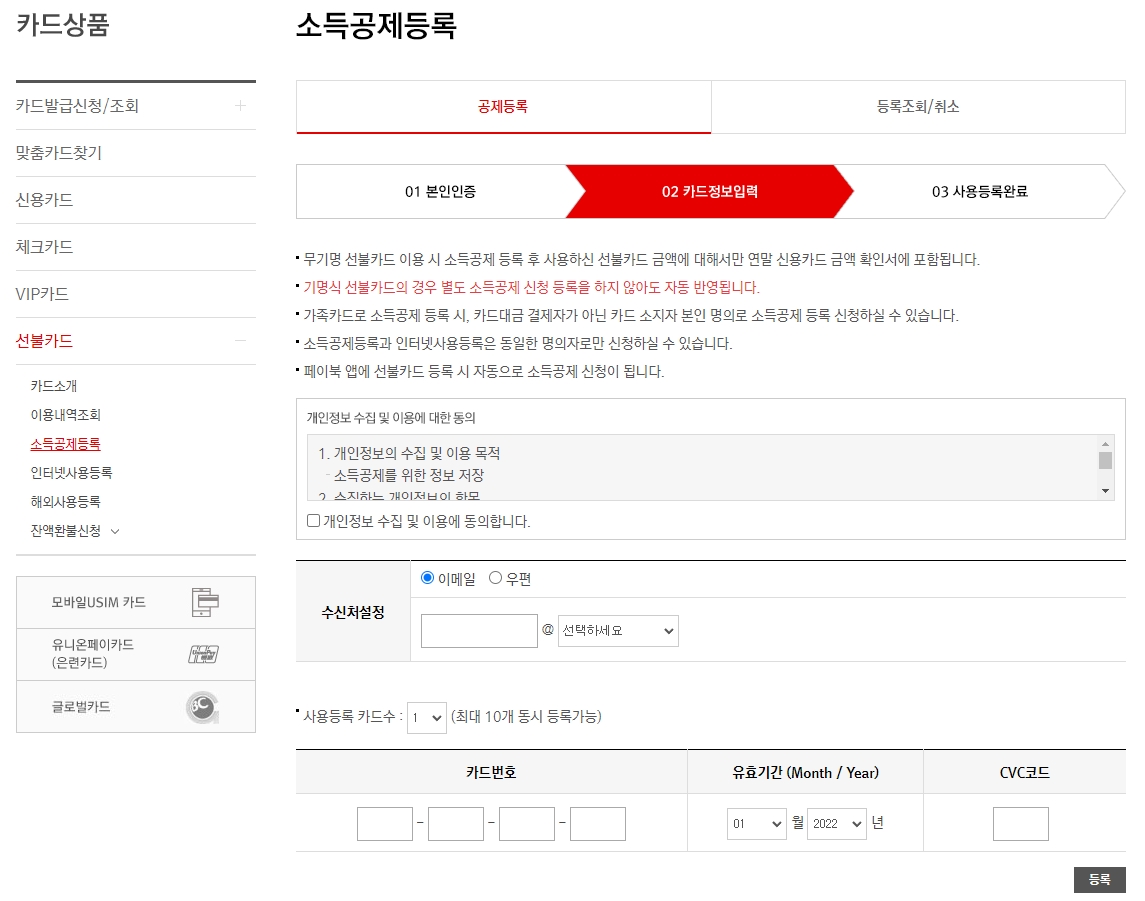Select the 공제등록 tab
This screenshot has width=1145, height=901.
pos(502,106)
